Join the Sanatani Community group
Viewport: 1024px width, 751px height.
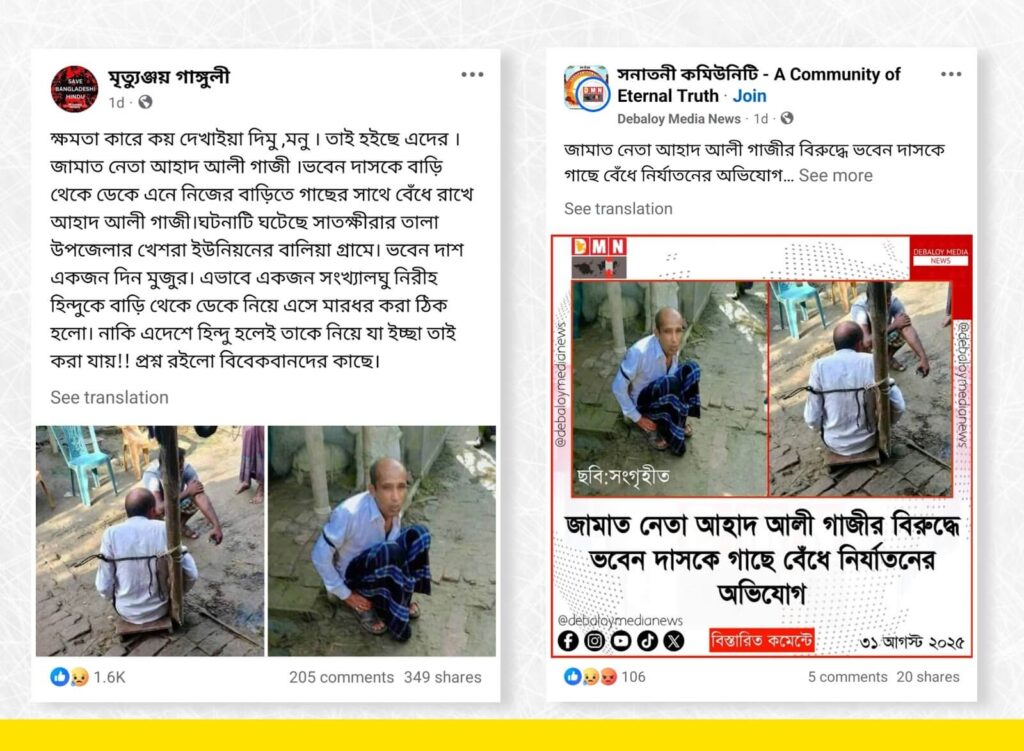[x=749, y=96]
